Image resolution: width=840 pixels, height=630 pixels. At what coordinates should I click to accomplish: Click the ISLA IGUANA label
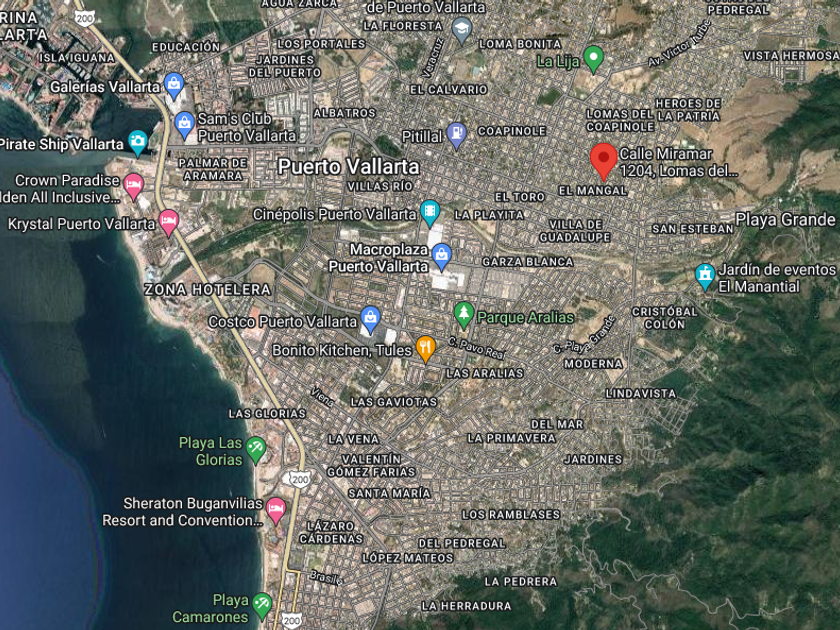[76, 58]
